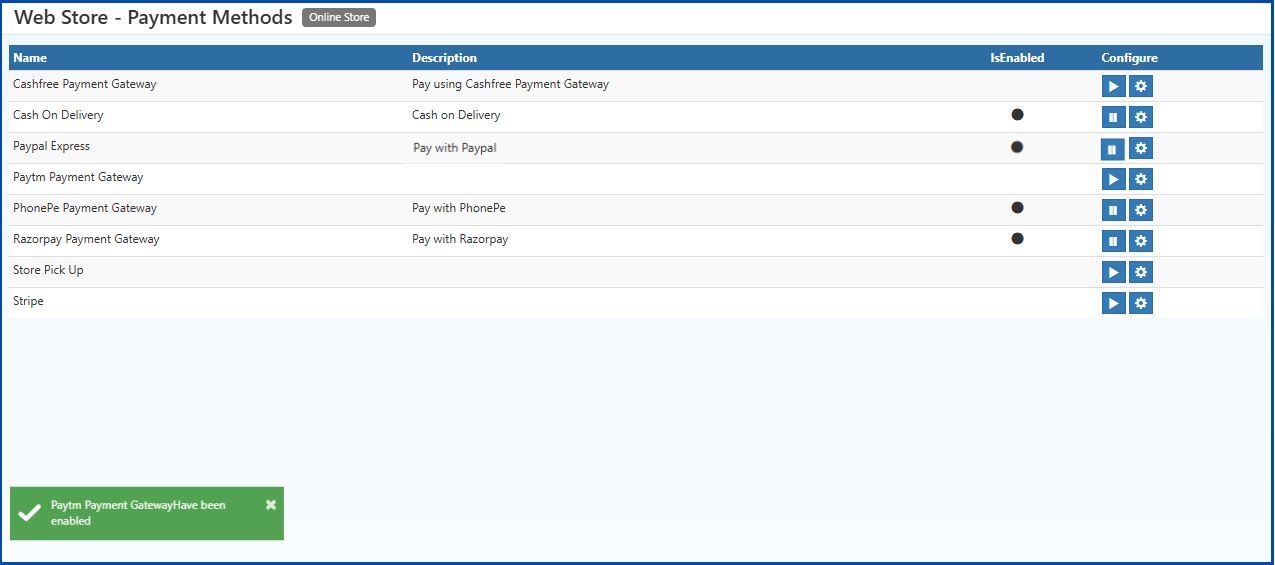Click the Configure column header
Viewport: 1275px width, 565px height.
click(1130, 58)
